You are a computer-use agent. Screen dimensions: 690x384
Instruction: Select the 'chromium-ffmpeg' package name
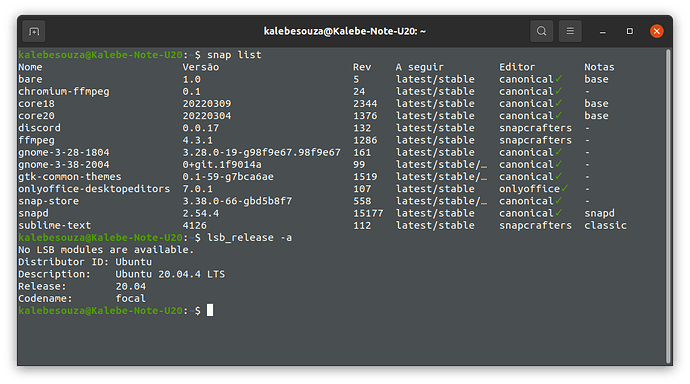coord(64,91)
